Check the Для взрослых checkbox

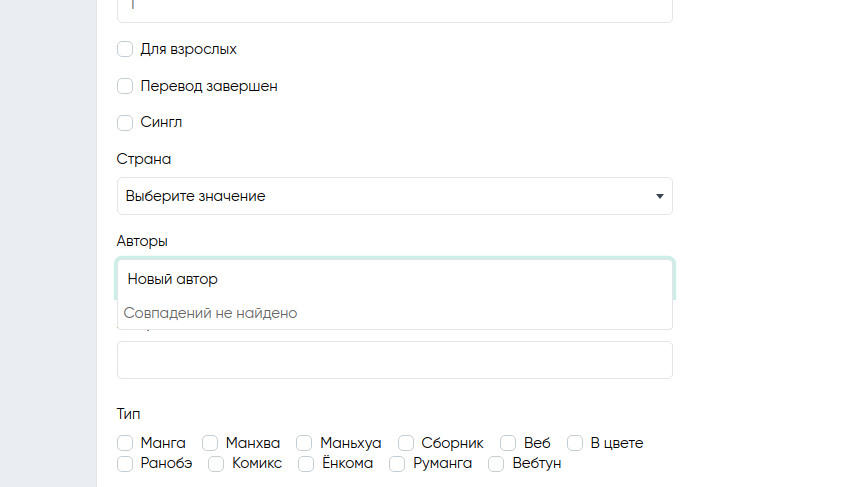coord(125,49)
